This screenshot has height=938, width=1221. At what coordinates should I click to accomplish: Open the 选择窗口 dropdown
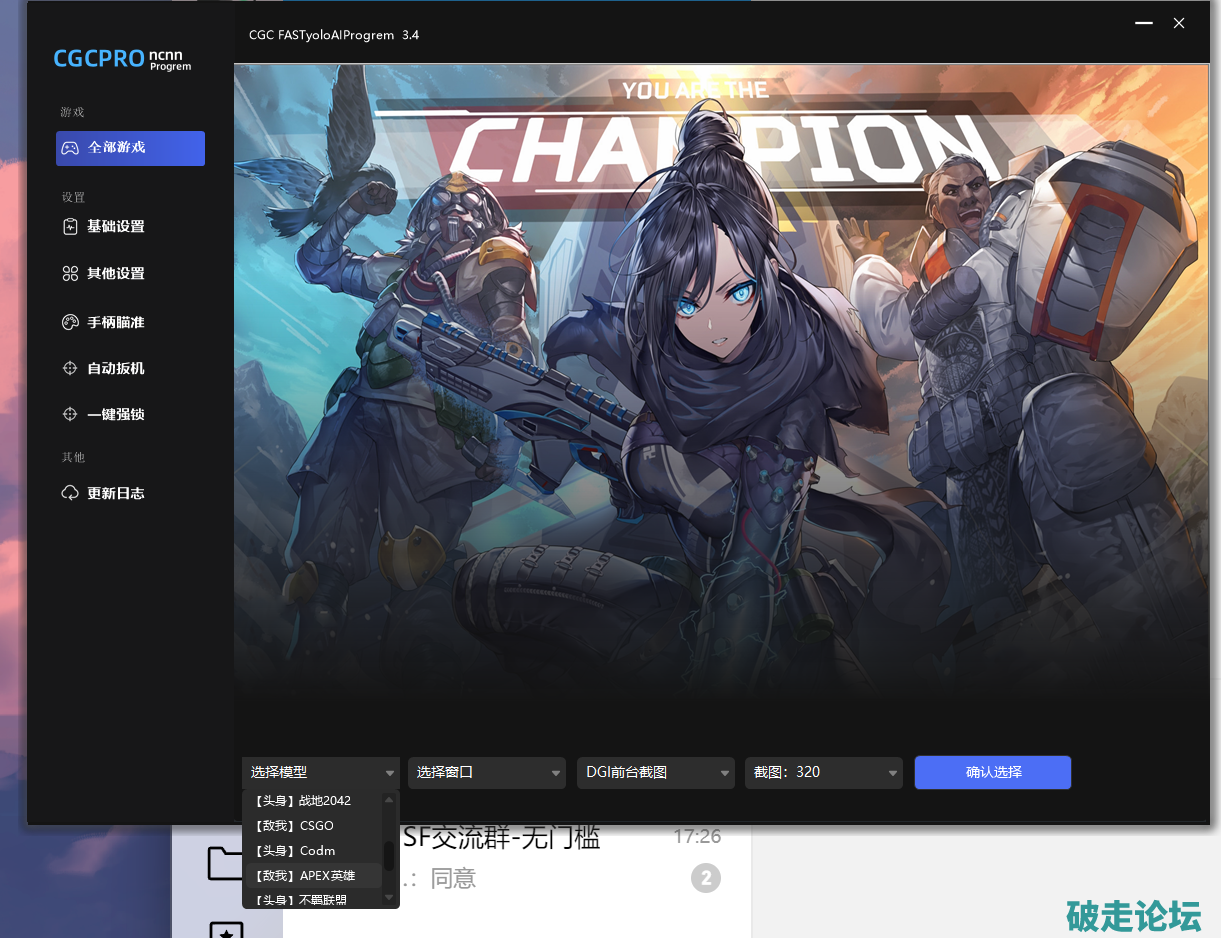486,773
